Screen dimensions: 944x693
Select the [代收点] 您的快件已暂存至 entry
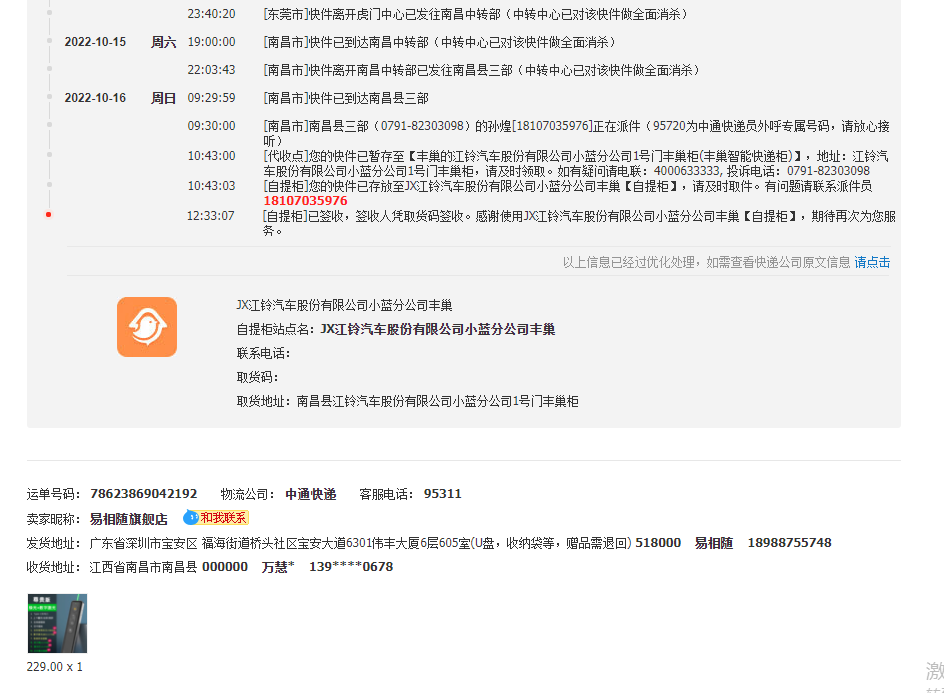pyautogui.click(x=576, y=163)
